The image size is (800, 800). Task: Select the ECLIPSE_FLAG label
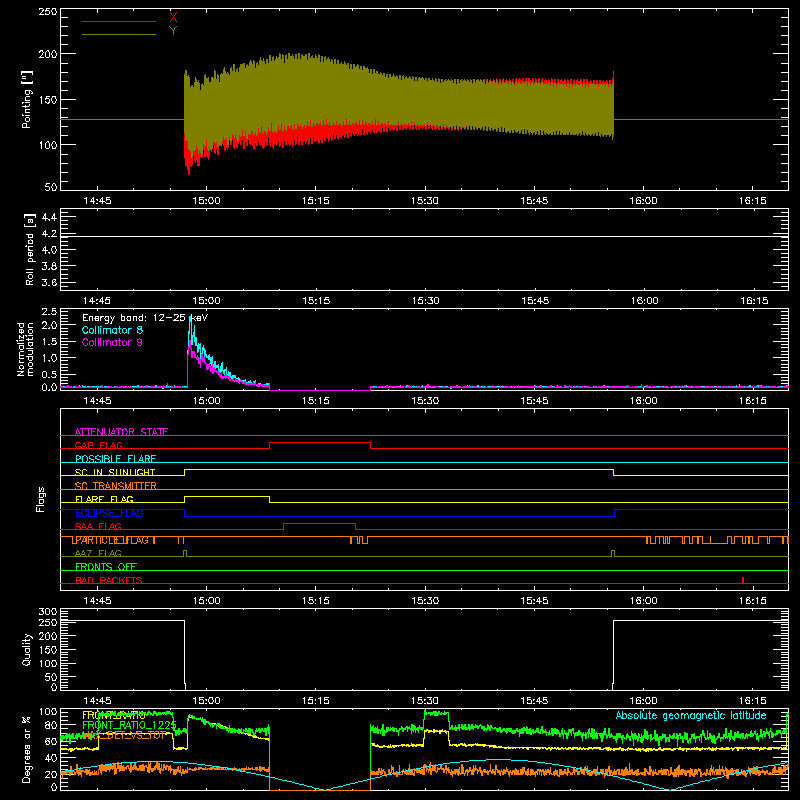pos(109,513)
